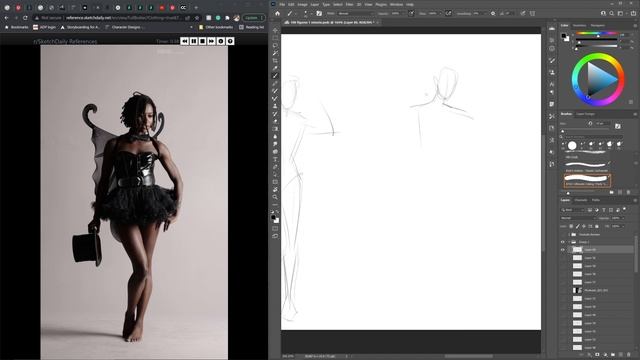The height and width of the screenshot is (360, 640).
Task: Add layer mask icon in Layers panel
Action: (x=597, y=355)
